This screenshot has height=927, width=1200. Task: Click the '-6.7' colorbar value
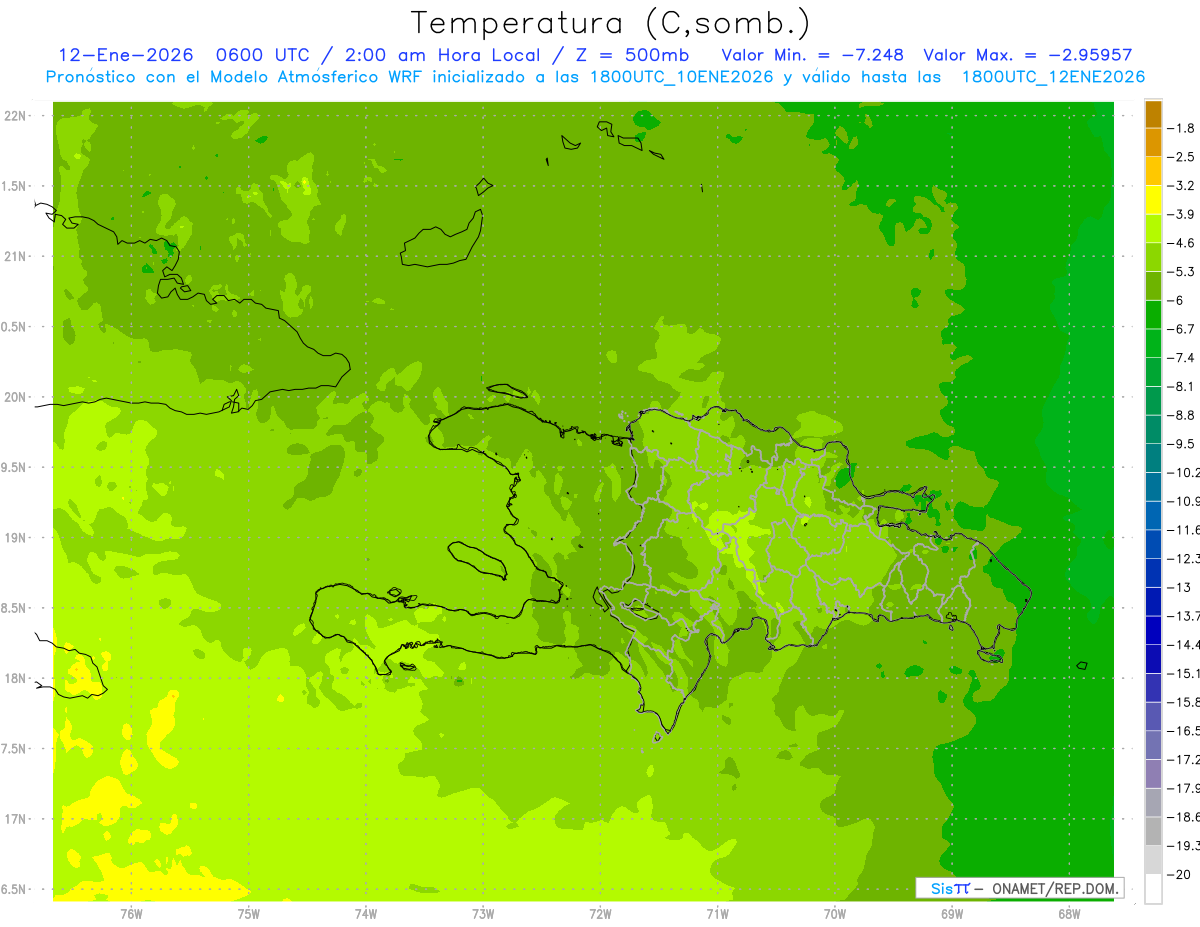pos(1182,329)
